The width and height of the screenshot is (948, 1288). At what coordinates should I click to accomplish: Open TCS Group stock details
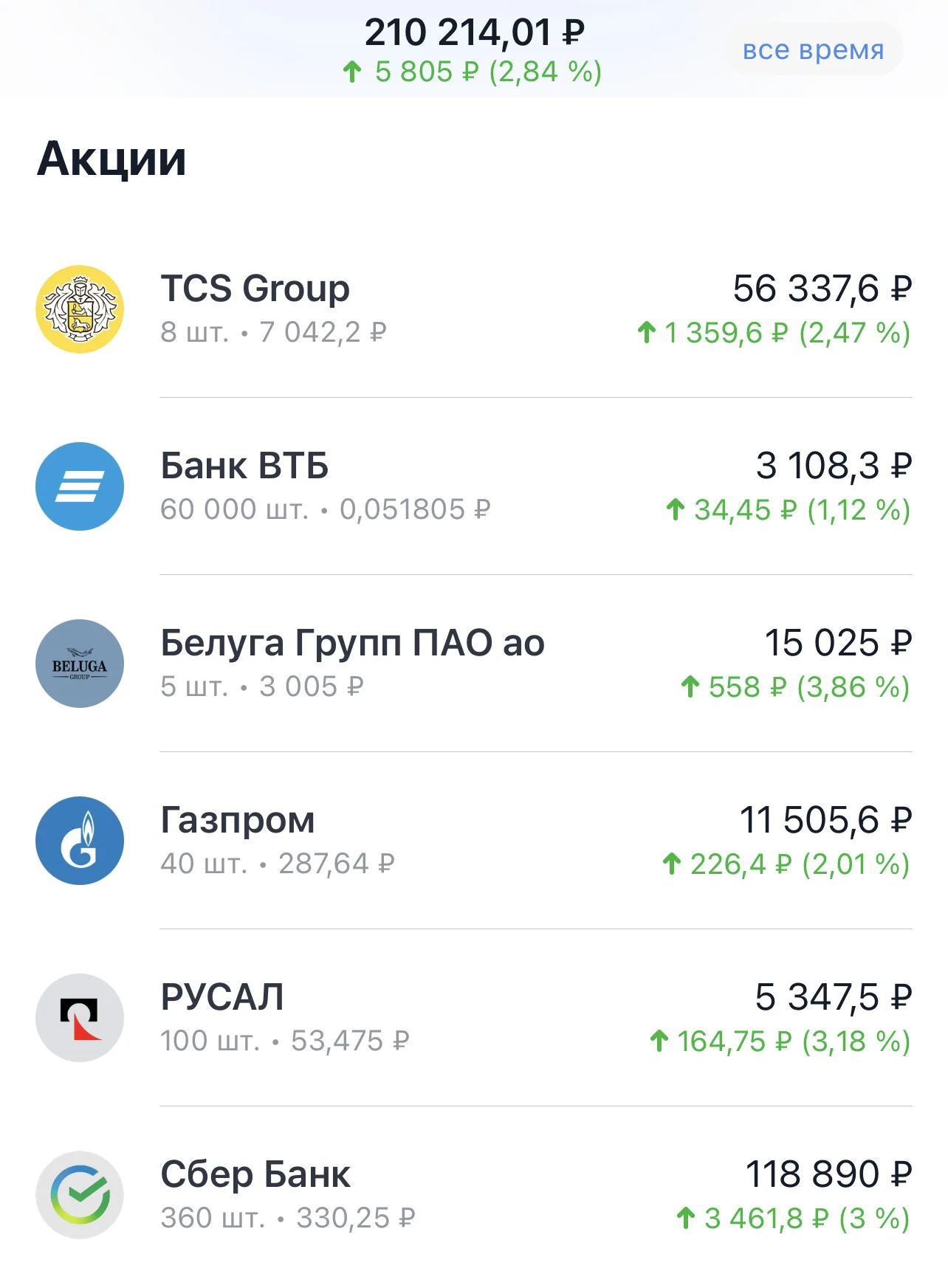click(474, 309)
